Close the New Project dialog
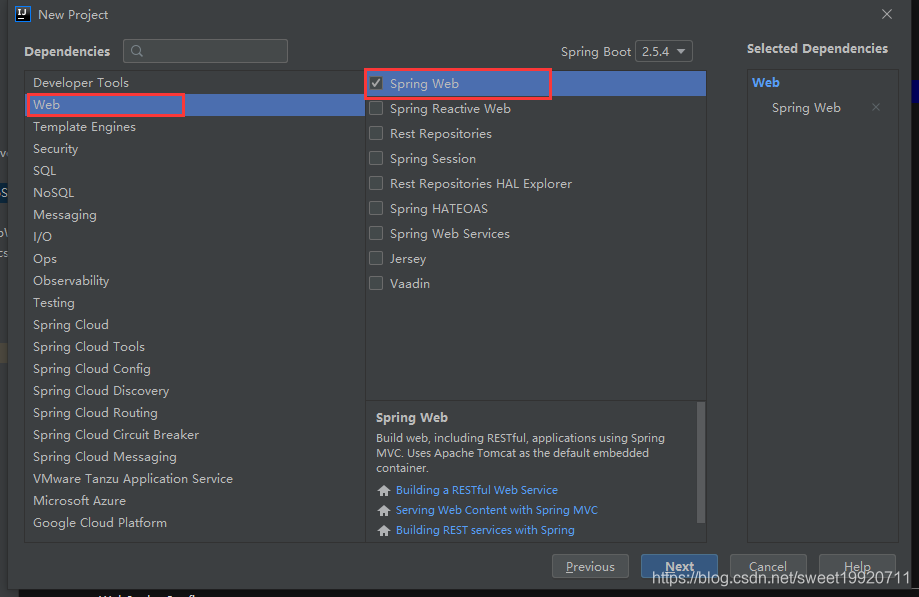The width and height of the screenshot is (919, 597). click(887, 14)
